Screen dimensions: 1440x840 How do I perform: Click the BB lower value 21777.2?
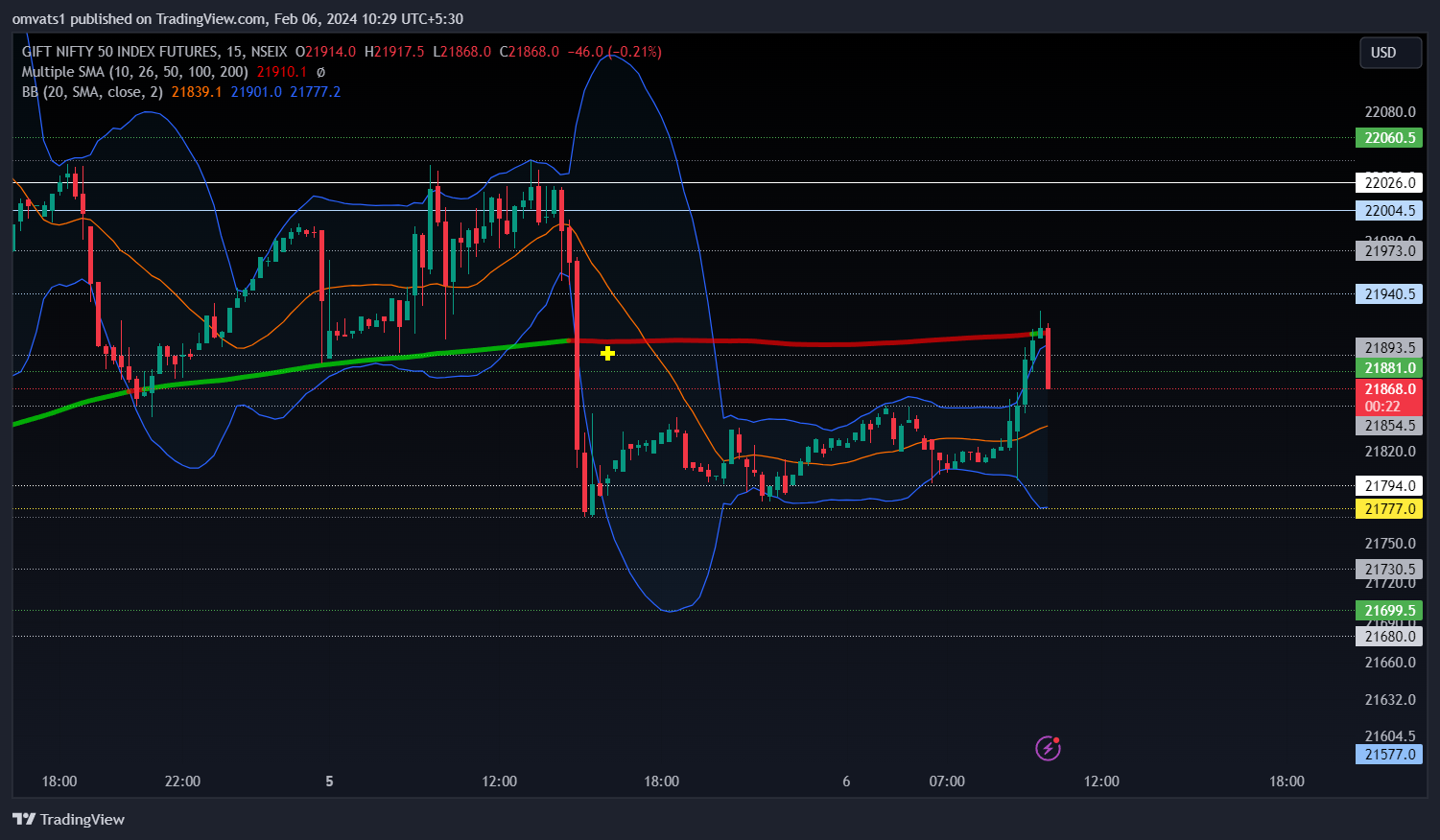click(x=316, y=92)
